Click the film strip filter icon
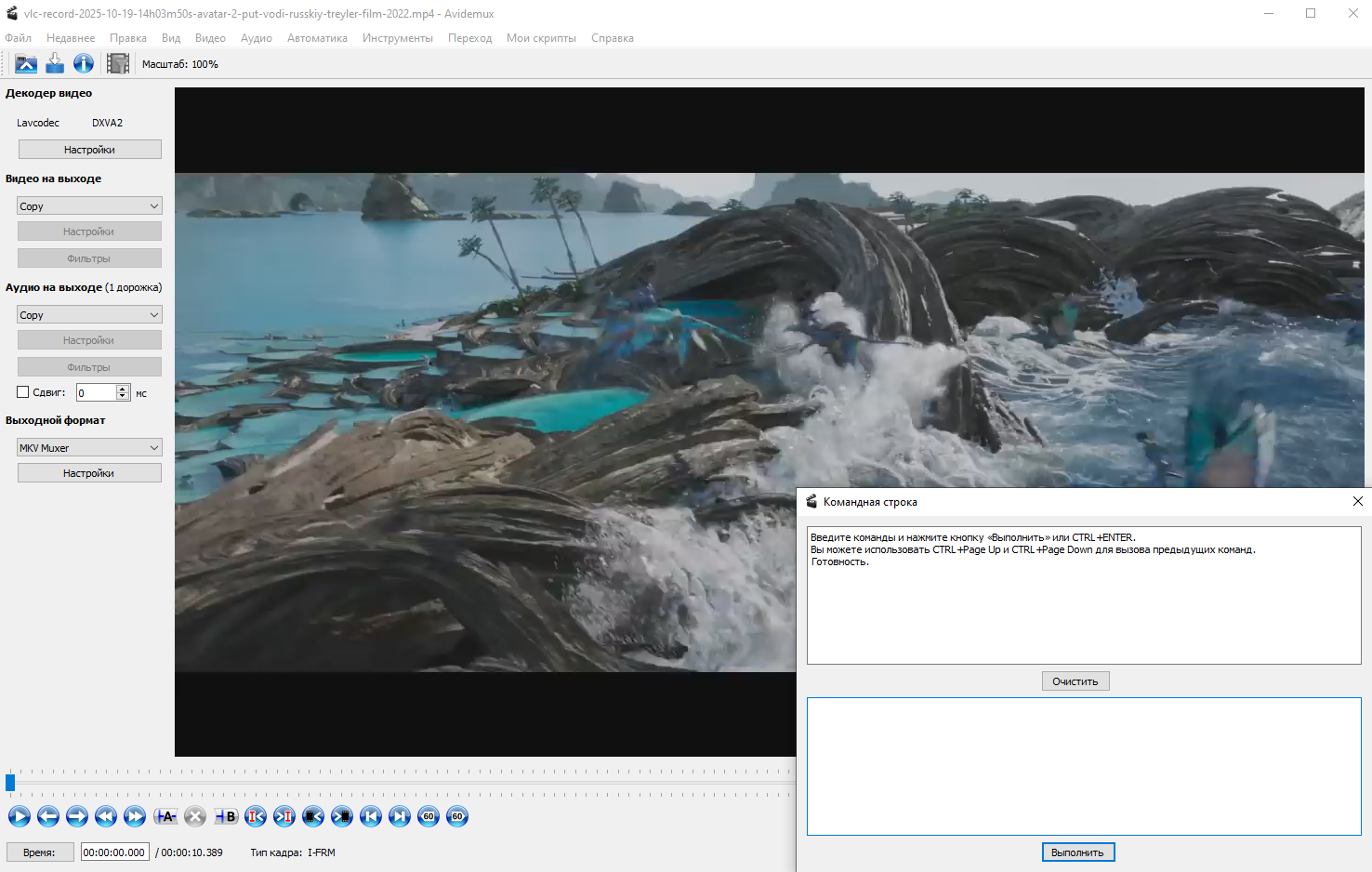The width and height of the screenshot is (1372, 872). click(x=118, y=63)
